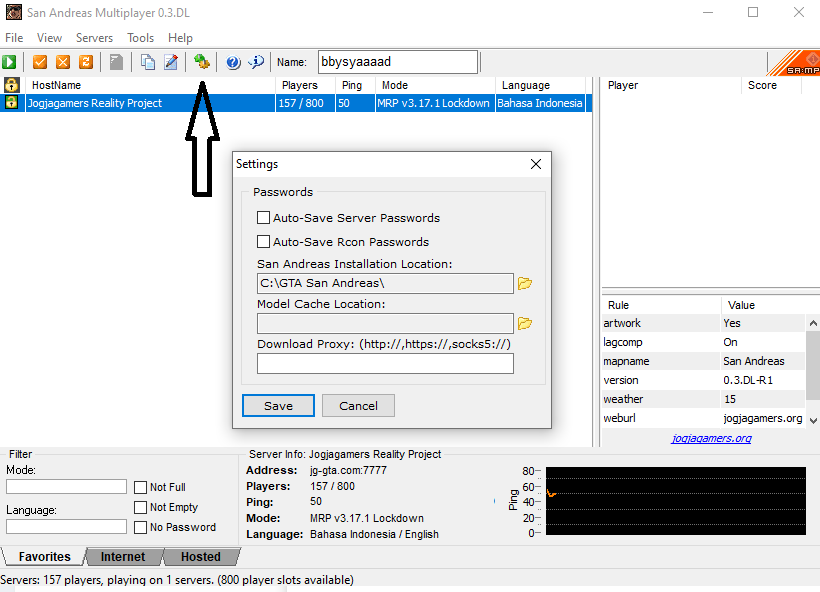
Task: Click the SA:MP logo in the toolbar
Action: [795, 63]
